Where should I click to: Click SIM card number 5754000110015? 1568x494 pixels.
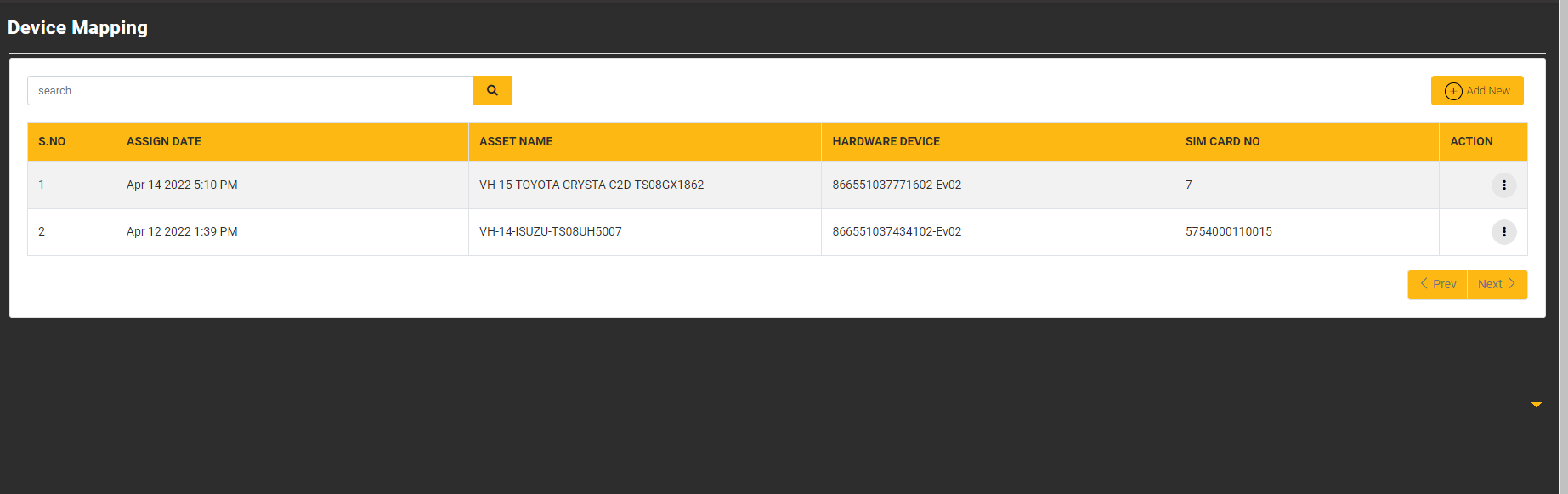(x=1228, y=232)
